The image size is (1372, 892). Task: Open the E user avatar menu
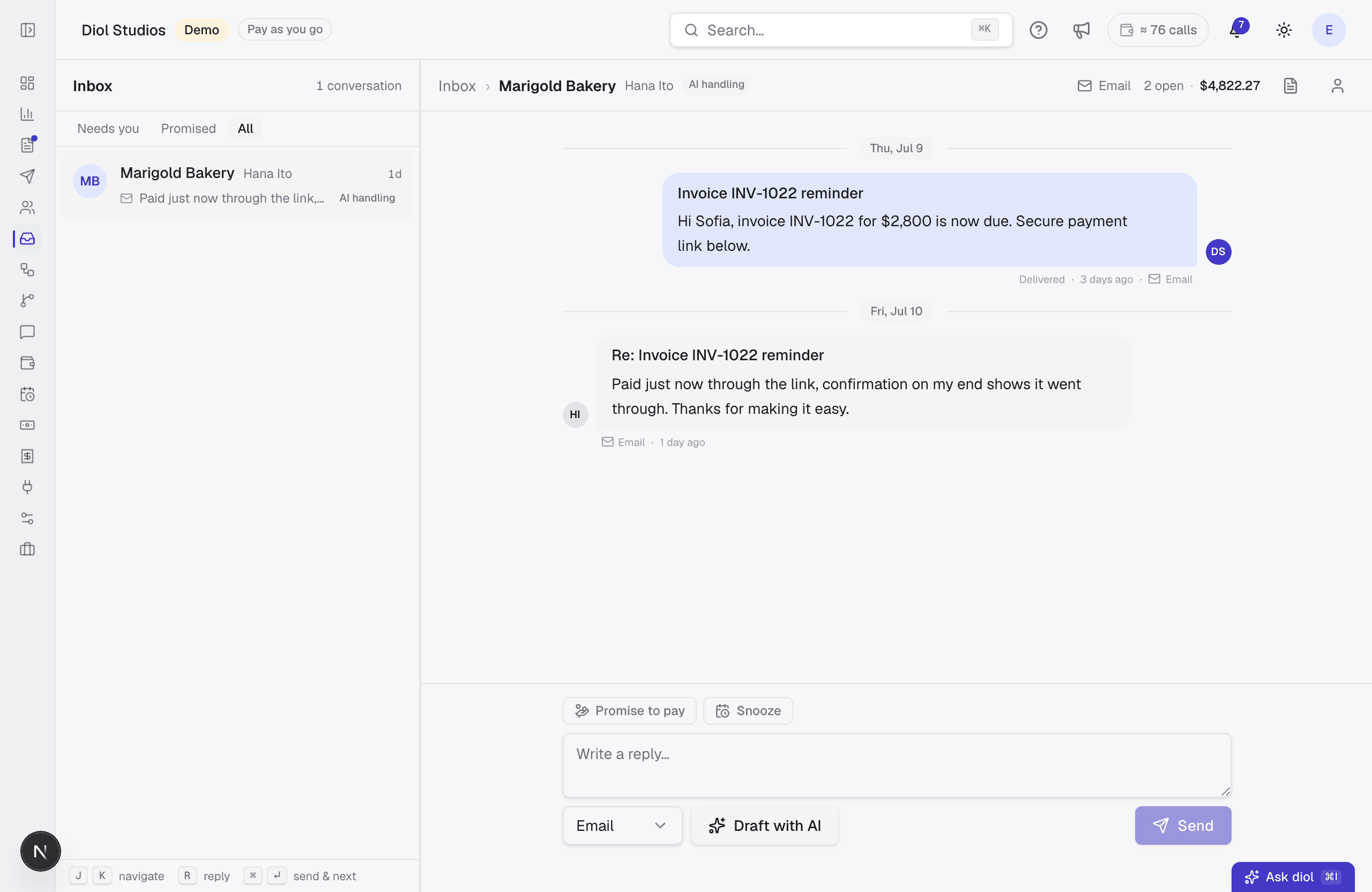point(1328,30)
